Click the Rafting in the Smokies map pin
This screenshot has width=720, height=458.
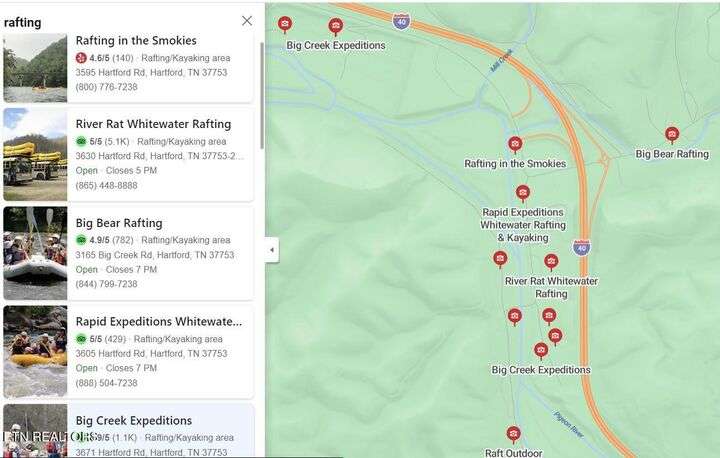pos(515,144)
